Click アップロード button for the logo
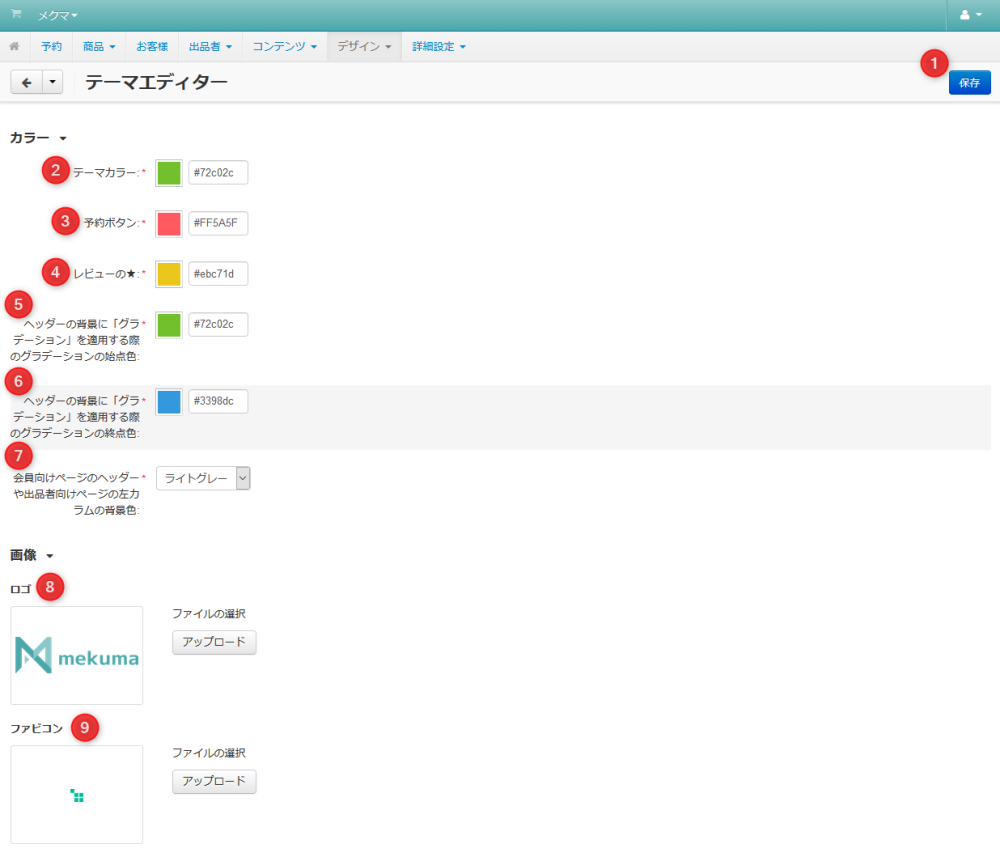This screenshot has width=1000, height=861. coord(214,642)
